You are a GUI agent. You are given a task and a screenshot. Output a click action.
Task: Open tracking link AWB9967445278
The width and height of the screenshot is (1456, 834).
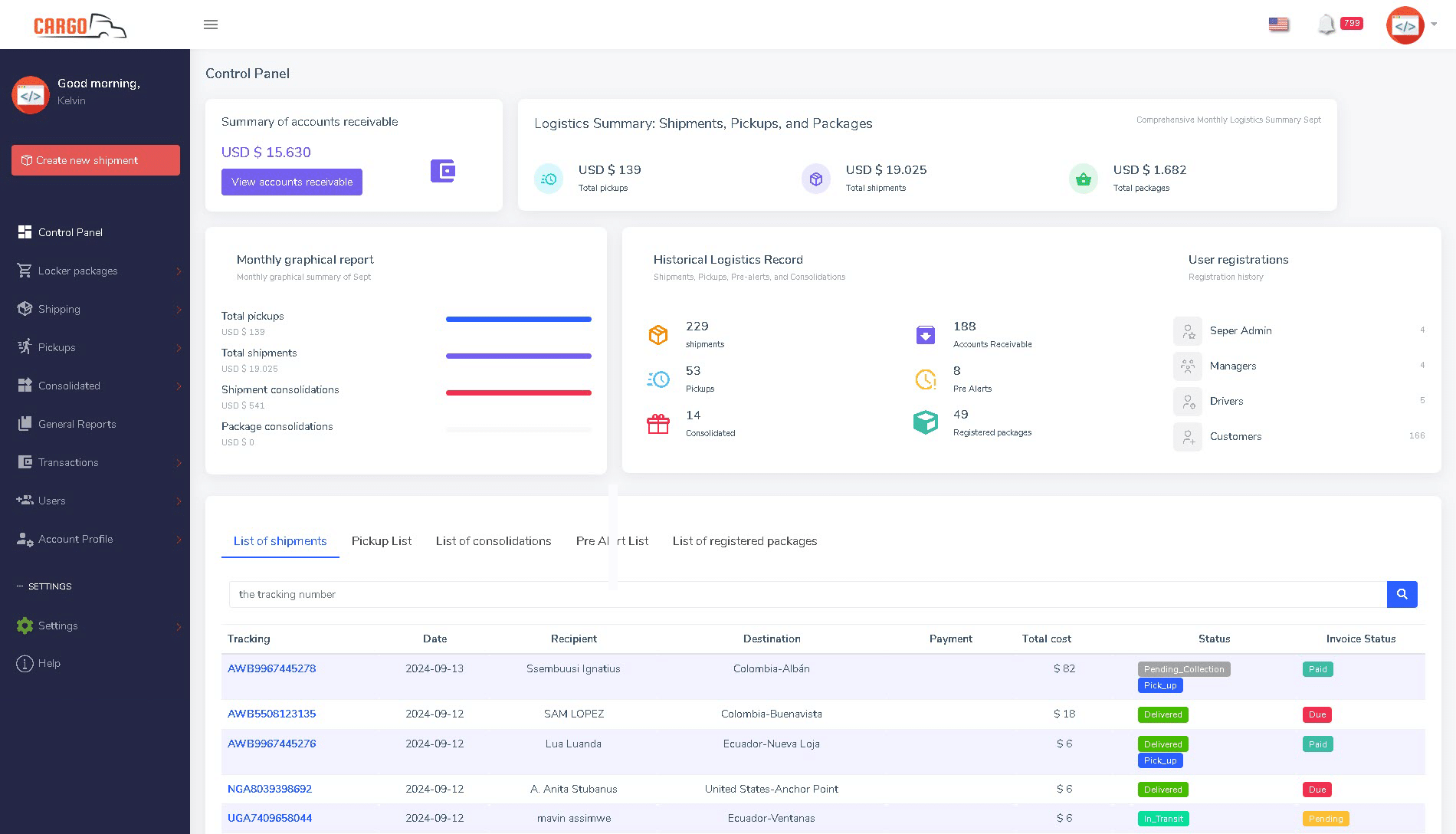(x=271, y=668)
